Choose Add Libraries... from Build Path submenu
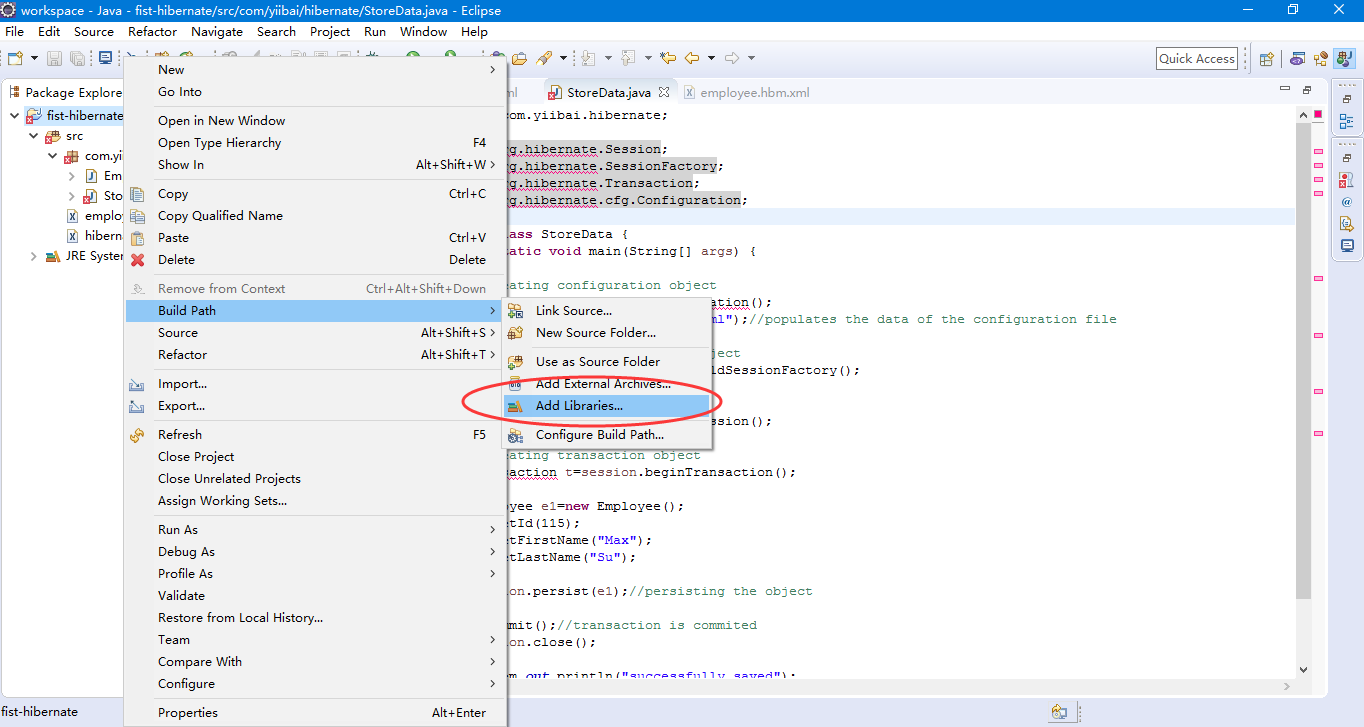The image size is (1364, 727). (x=579, y=406)
